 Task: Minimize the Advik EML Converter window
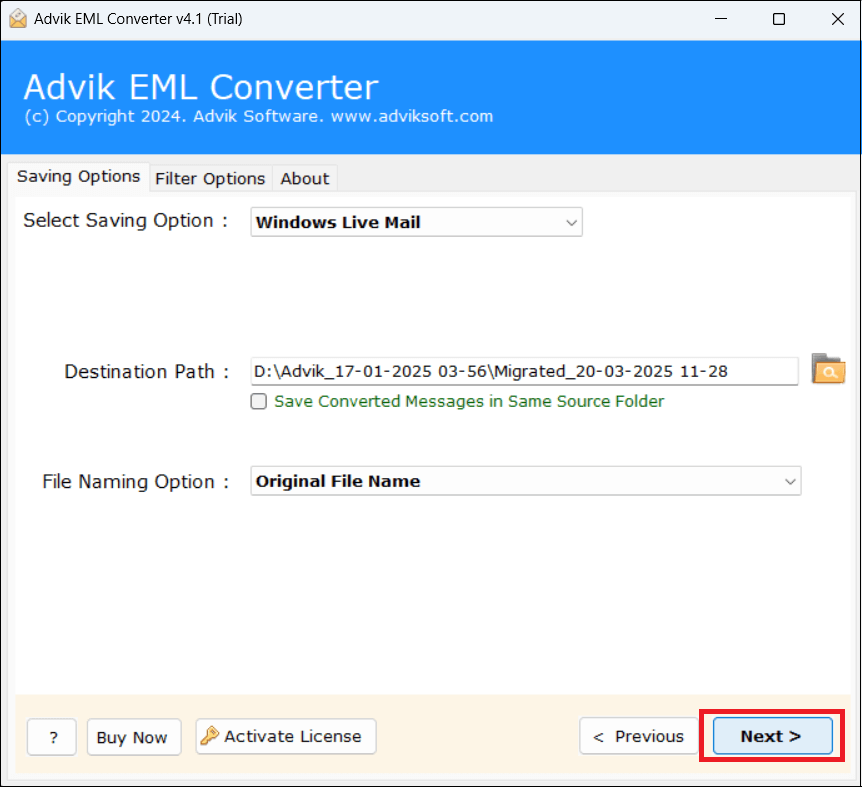point(721,19)
